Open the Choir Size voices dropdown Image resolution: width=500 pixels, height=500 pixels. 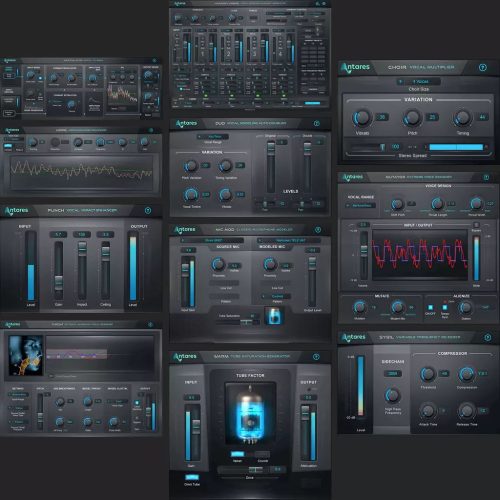point(418,81)
